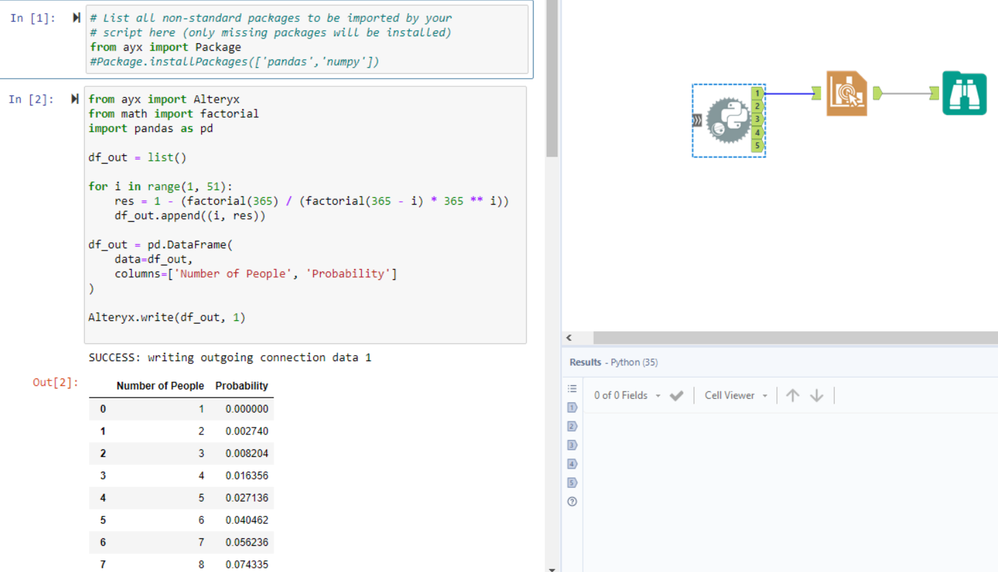The image size is (998, 572).
Task: Click the SUCCESS writing outgoing connection message
Action: click(230, 358)
